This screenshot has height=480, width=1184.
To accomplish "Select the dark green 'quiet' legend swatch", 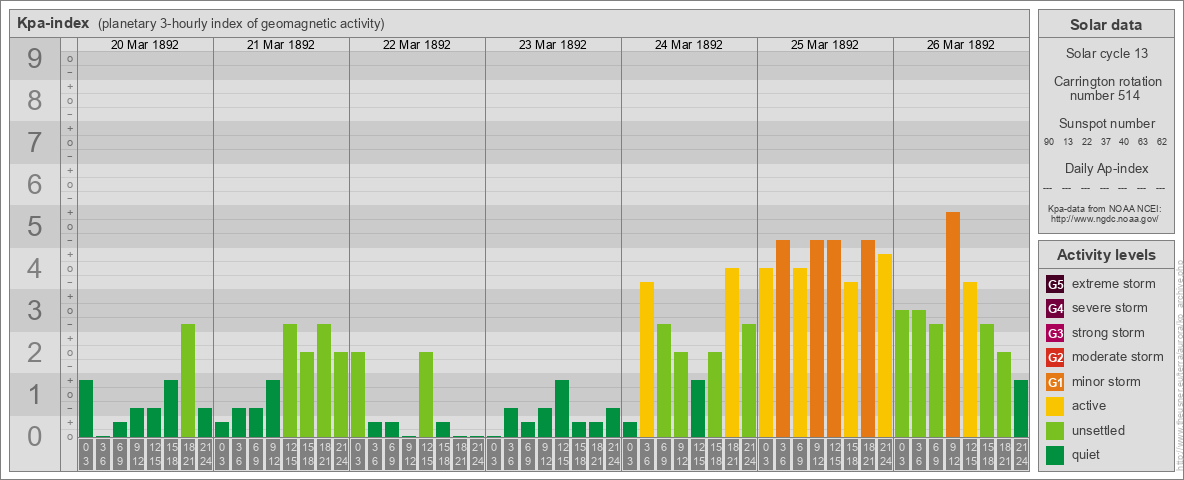I will pyautogui.click(x=1055, y=455).
